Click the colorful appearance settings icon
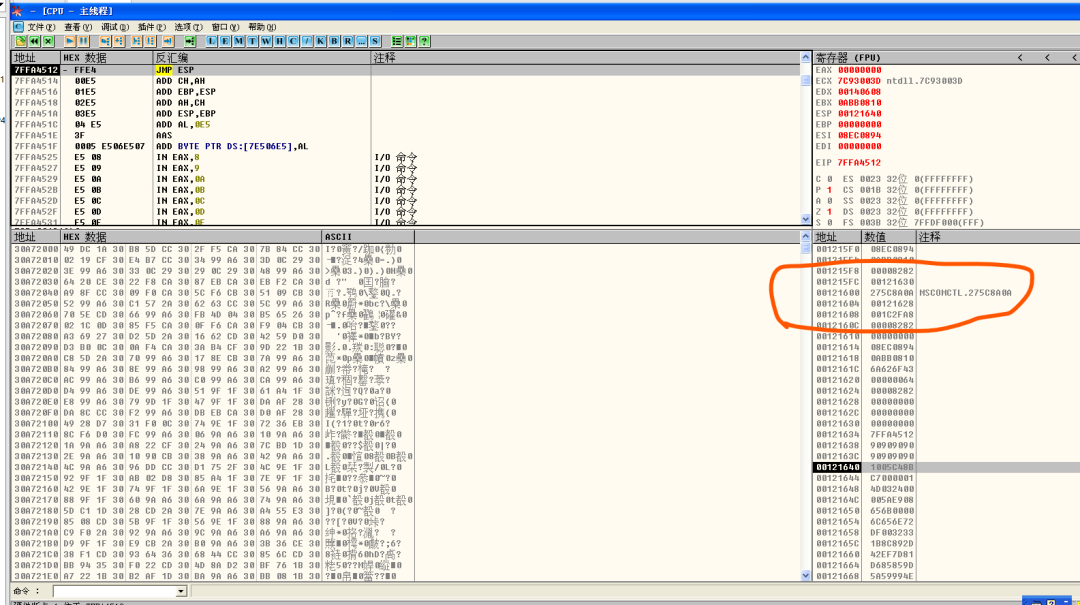1080x605 pixels. [411, 41]
